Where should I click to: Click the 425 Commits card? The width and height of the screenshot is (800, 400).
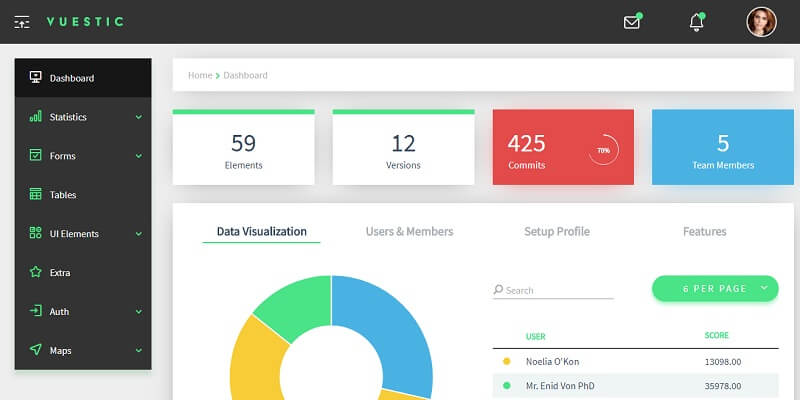click(563, 147)
